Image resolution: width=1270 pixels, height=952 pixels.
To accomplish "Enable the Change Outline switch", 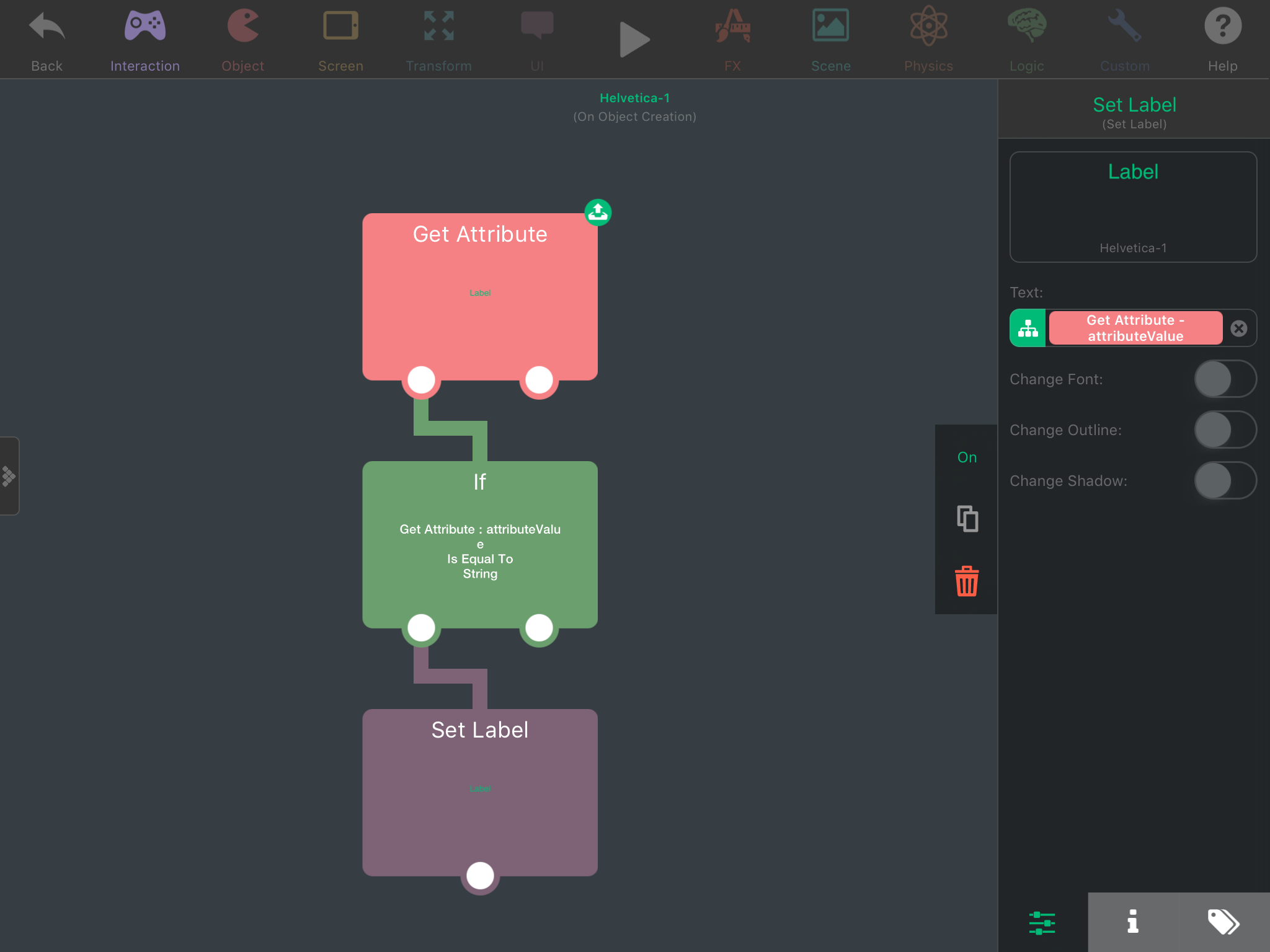I will (1225, 430).
